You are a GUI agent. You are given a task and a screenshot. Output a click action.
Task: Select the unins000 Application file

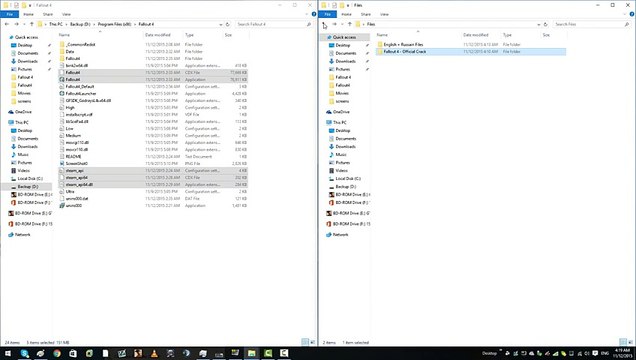tap(153, 206)
